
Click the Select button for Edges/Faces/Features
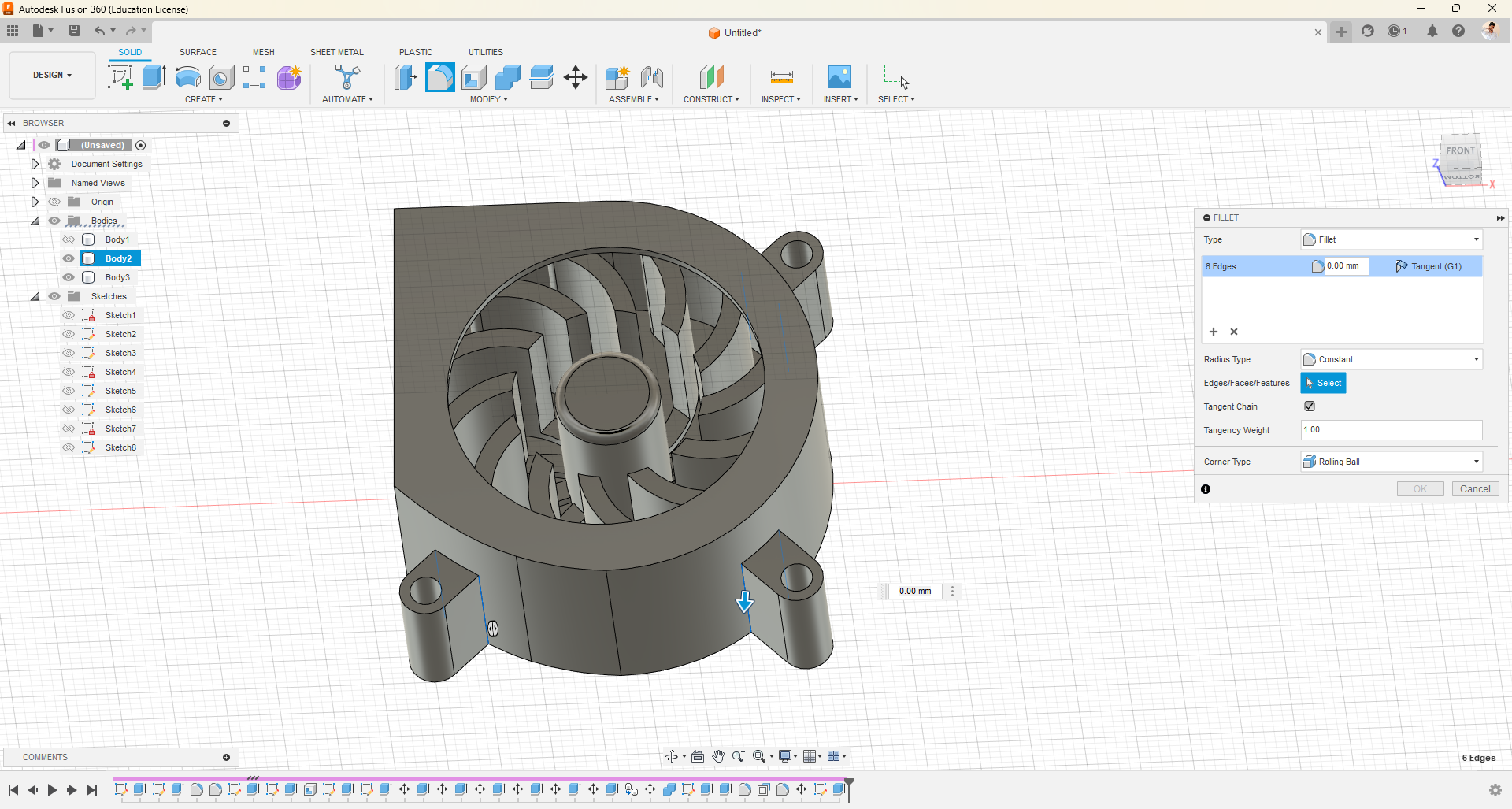1323,383
